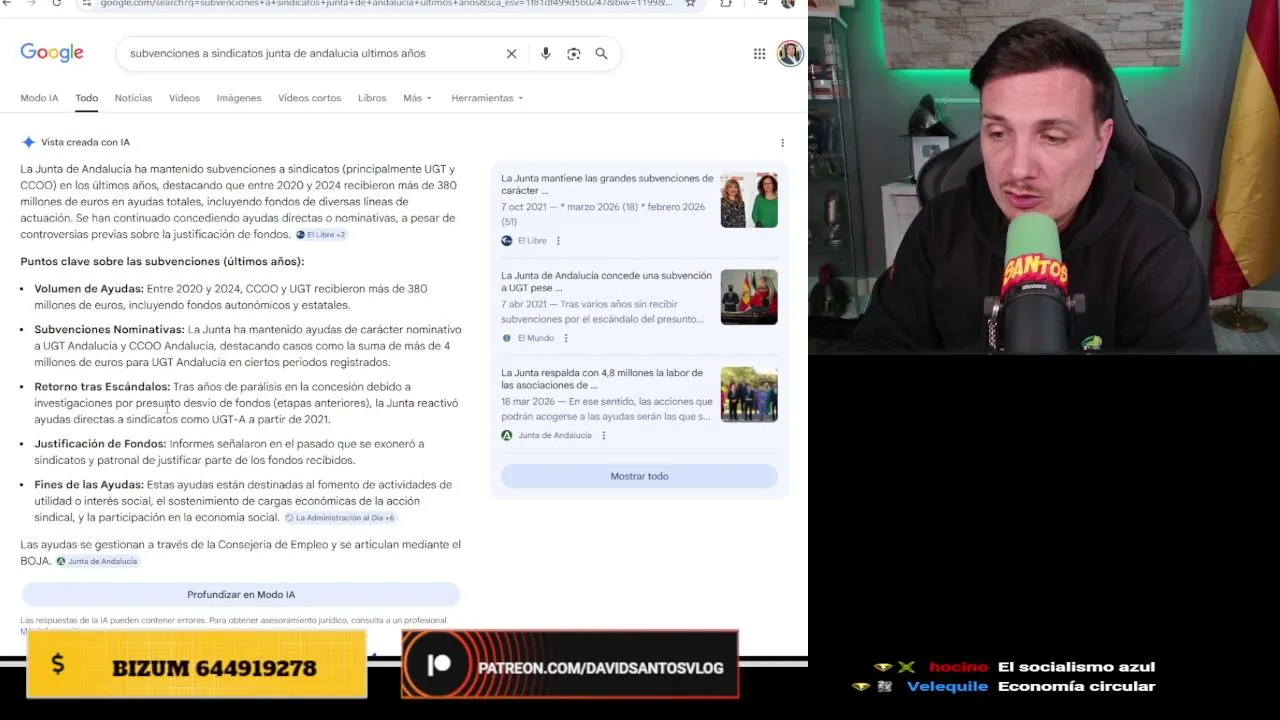The height and width of the screenshot is (720, 1280).
Task: Click the bullet text Retorno tras Escándalos:
Action: [x=102, y=387]
